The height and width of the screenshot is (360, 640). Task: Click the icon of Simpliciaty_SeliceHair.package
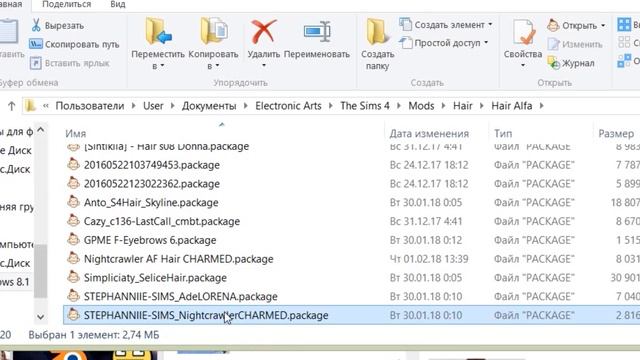tap(73, 277)
